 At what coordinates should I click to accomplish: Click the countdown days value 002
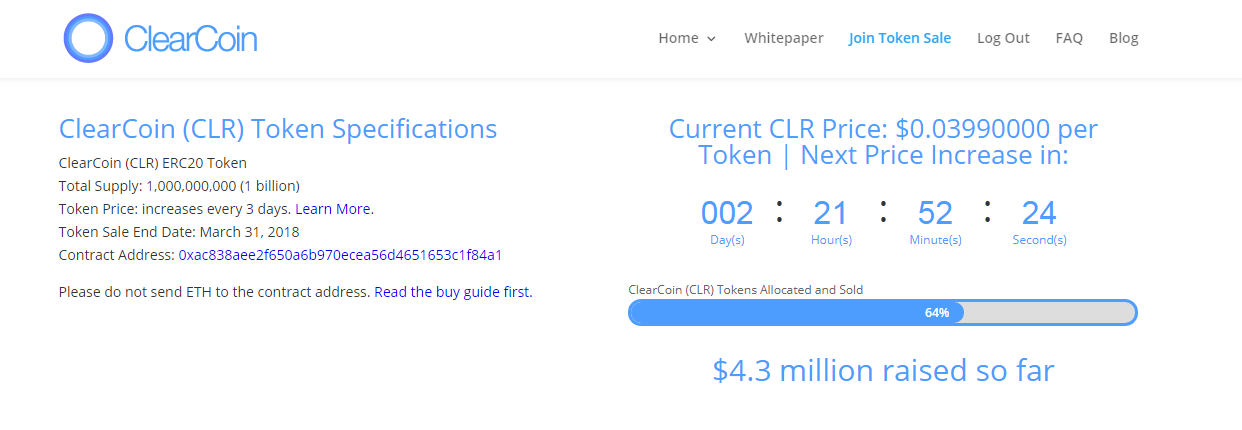click(x=726, y=213)
